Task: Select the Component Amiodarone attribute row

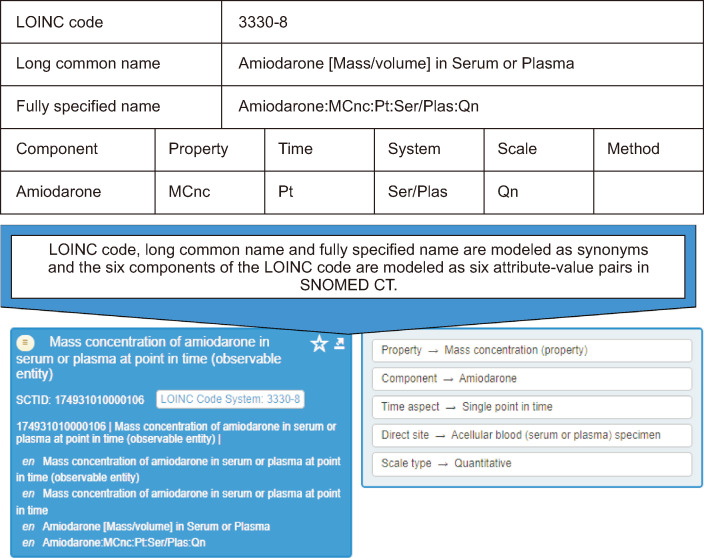Action: pyautogui.click(x=530, y=379)
